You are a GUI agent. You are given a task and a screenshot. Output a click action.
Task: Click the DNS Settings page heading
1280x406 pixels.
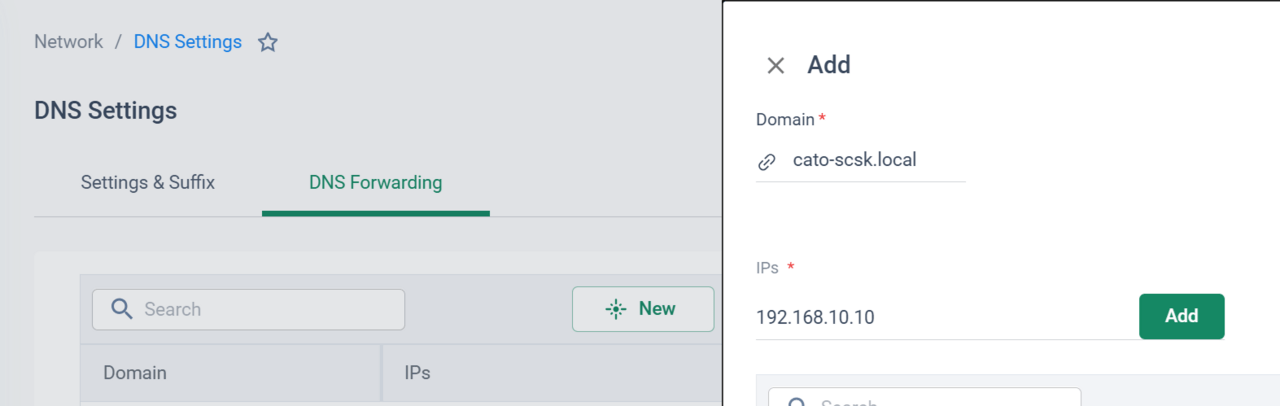(x=105, y=111)
